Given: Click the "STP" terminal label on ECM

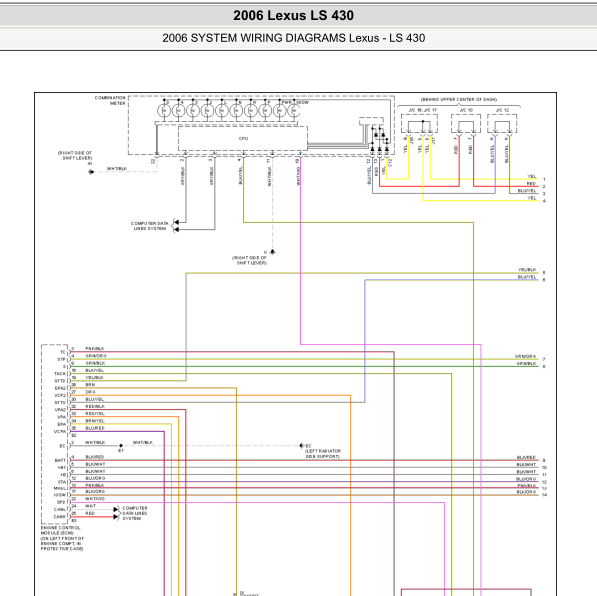Looking at the screenshot, I should pyautogui.click(x=61, y=359).
